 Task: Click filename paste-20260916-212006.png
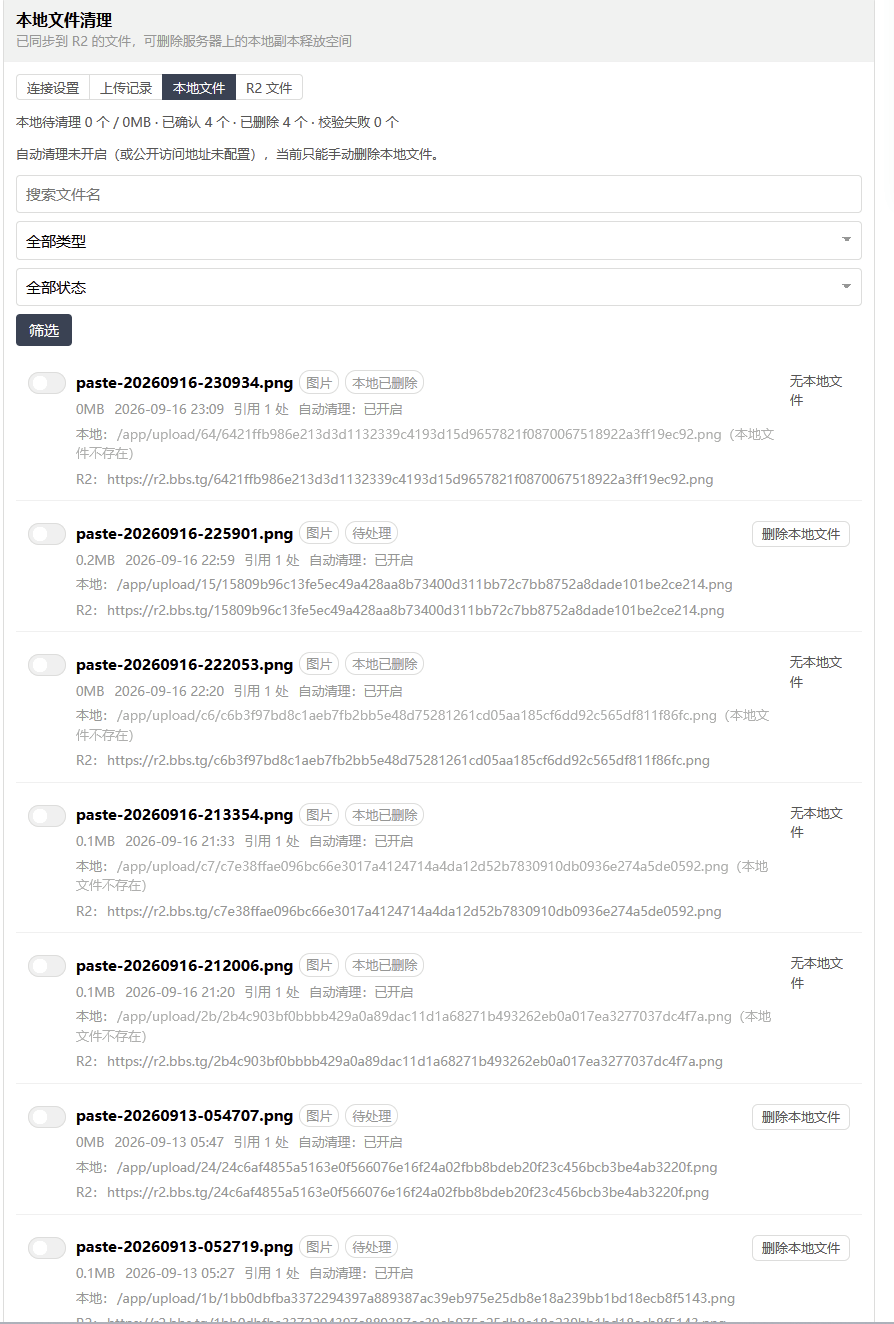pyautogui.click(x=184, y=966)
